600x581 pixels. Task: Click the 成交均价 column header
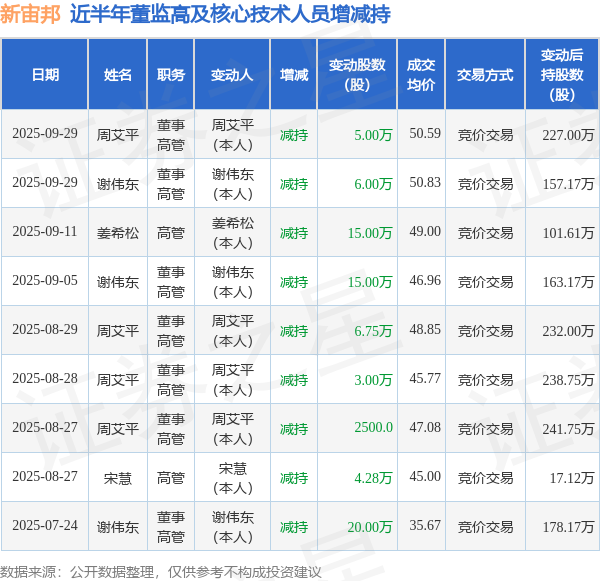(421, 74)
